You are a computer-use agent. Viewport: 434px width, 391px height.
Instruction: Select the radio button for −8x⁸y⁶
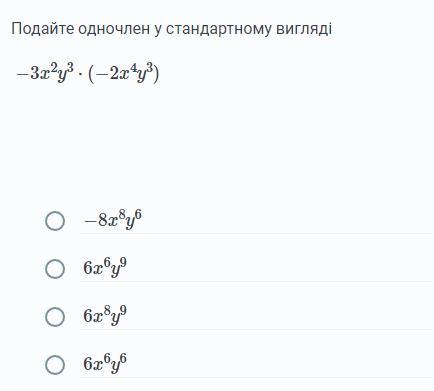pyautogui.click(x=55, y=221)
